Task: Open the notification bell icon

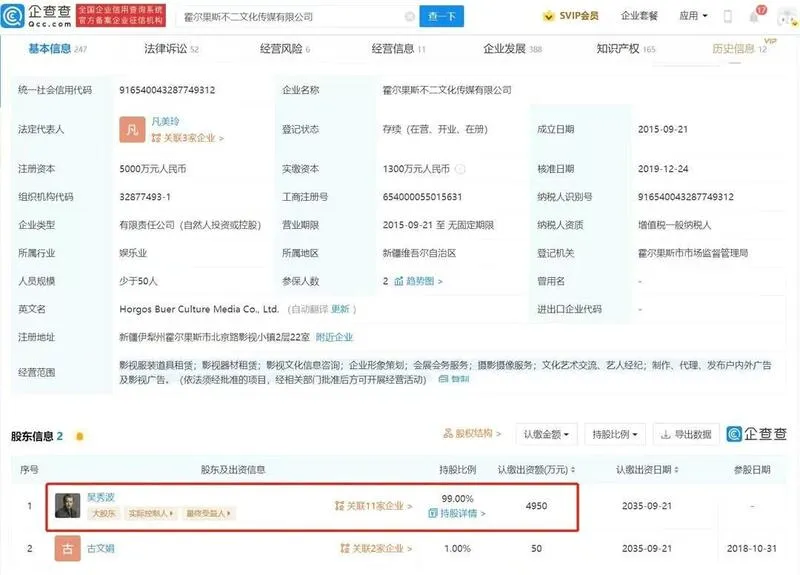Action: click(x=754, y=17)
